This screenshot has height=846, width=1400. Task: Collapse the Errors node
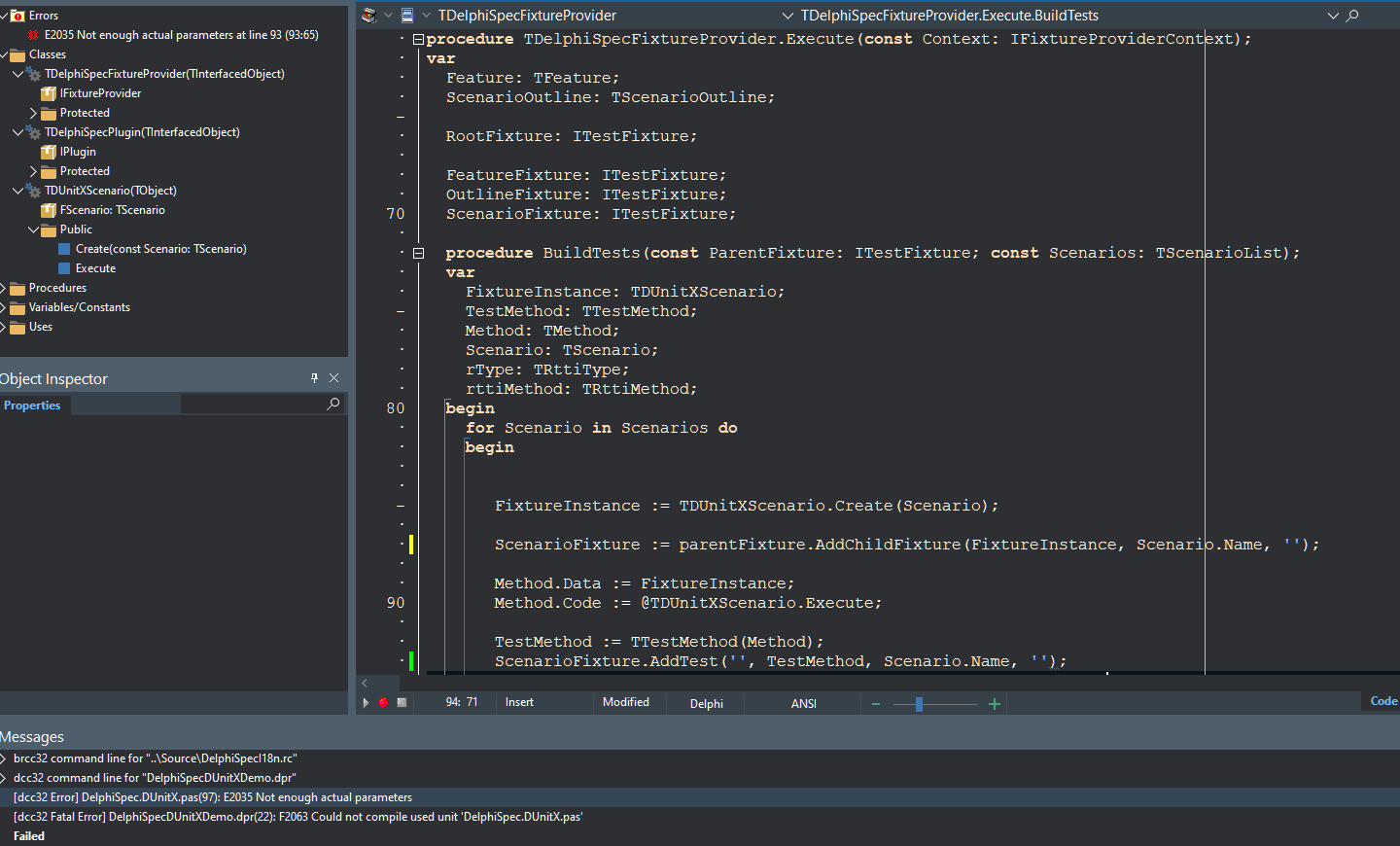[3, 16]
